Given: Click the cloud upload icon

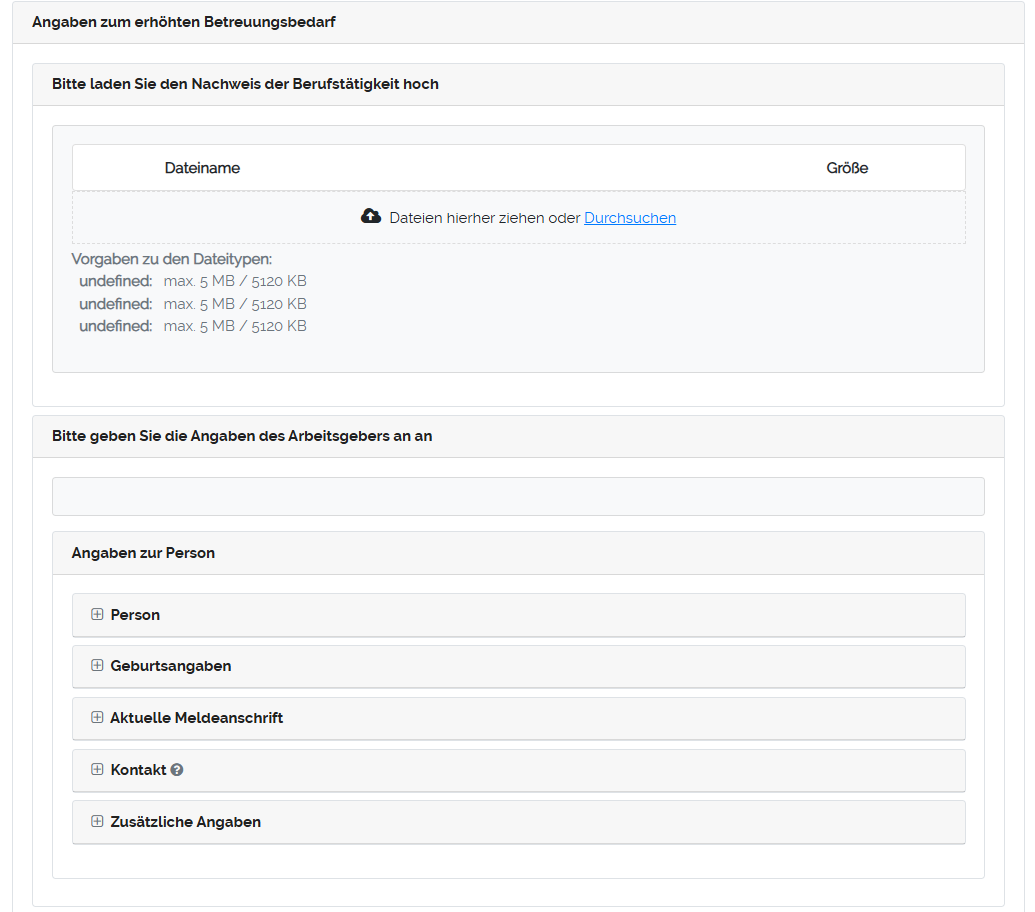Looking at the screenshot, I should point(371,217).
